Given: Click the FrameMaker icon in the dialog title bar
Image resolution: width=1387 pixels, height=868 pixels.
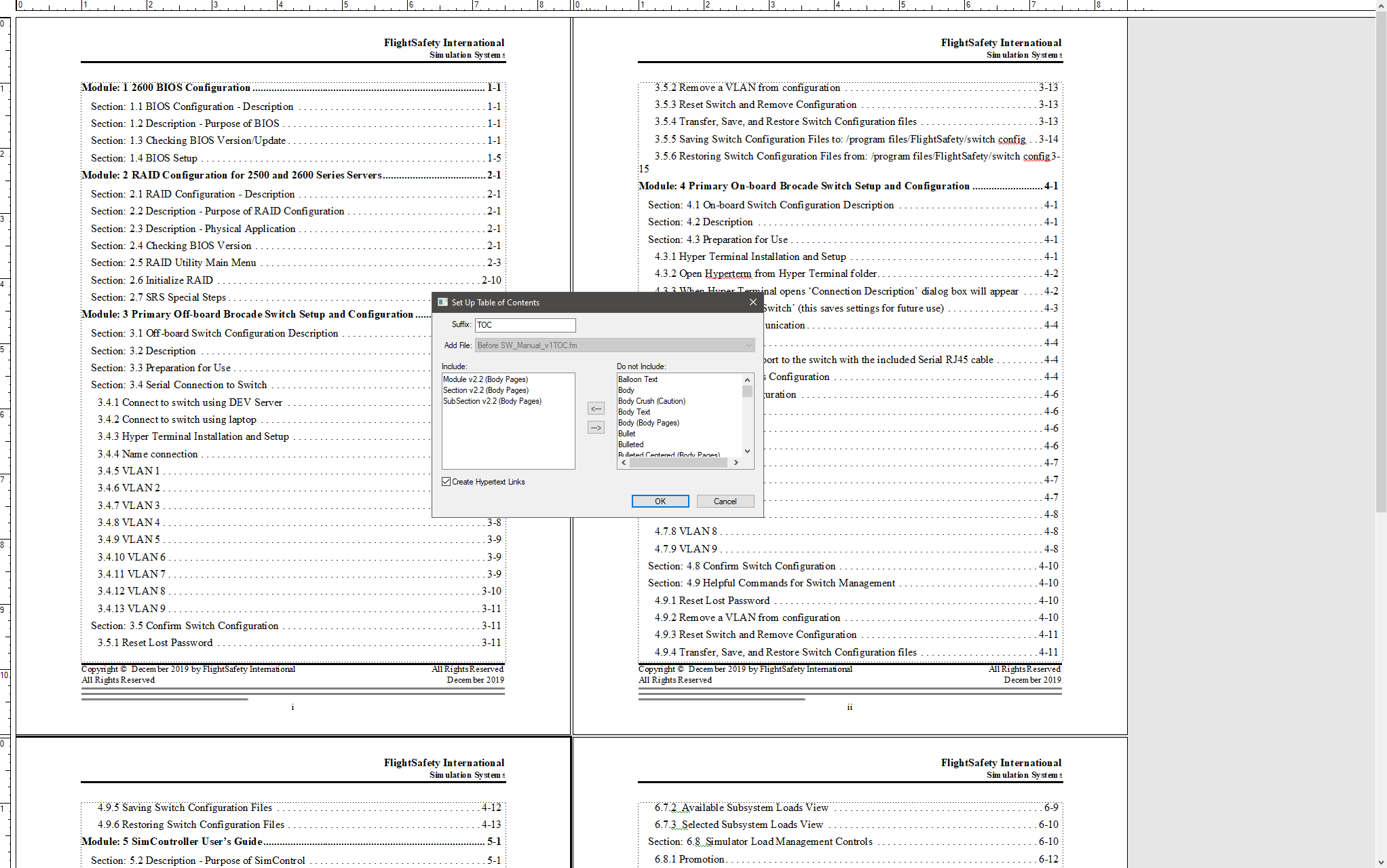Looking at the screenshot, I should tap(442, 302).
